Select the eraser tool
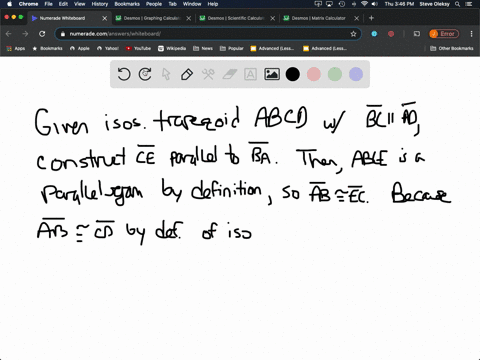480x360 pixels. pos(229,74)
